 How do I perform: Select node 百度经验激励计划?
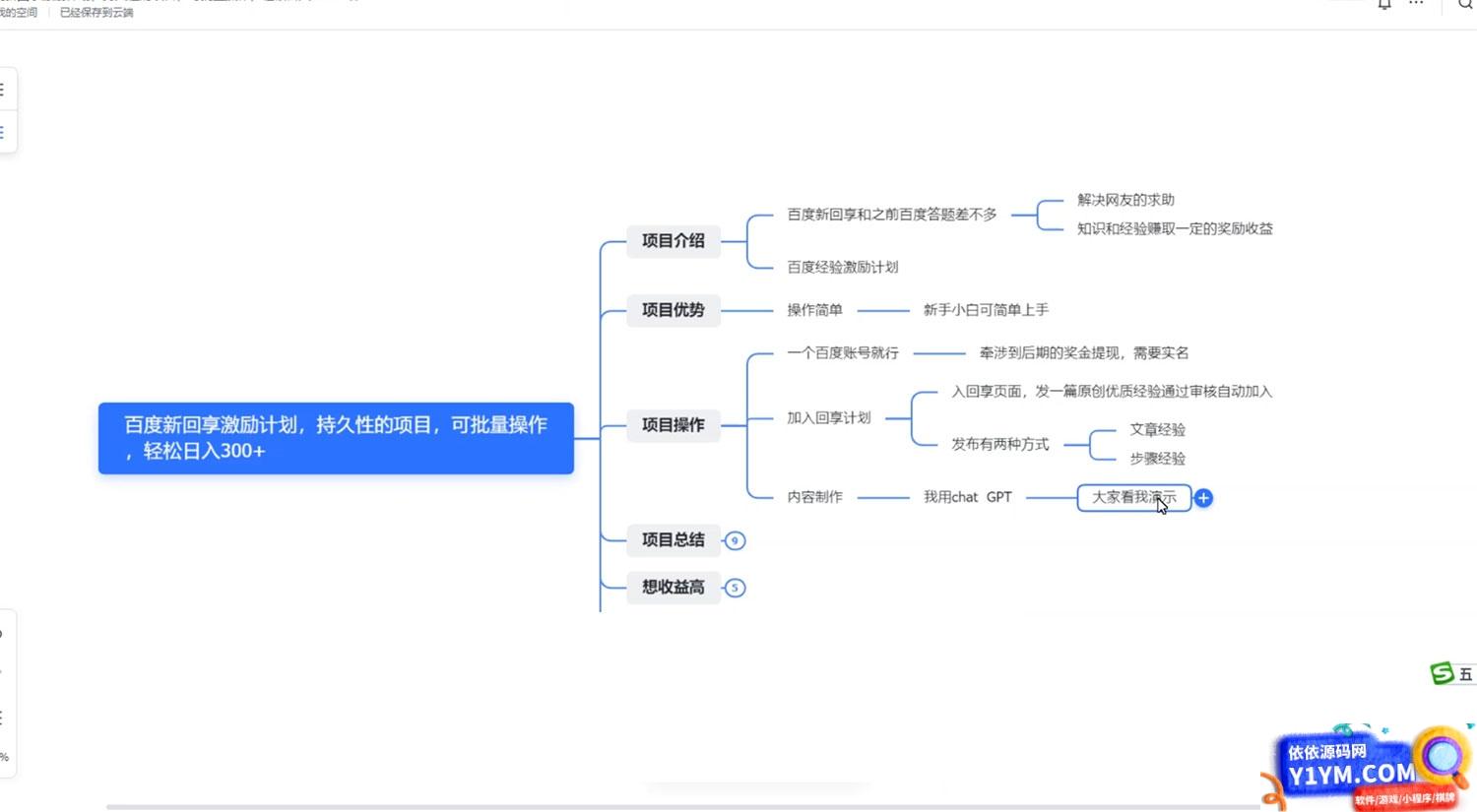(x=843, y=267)
